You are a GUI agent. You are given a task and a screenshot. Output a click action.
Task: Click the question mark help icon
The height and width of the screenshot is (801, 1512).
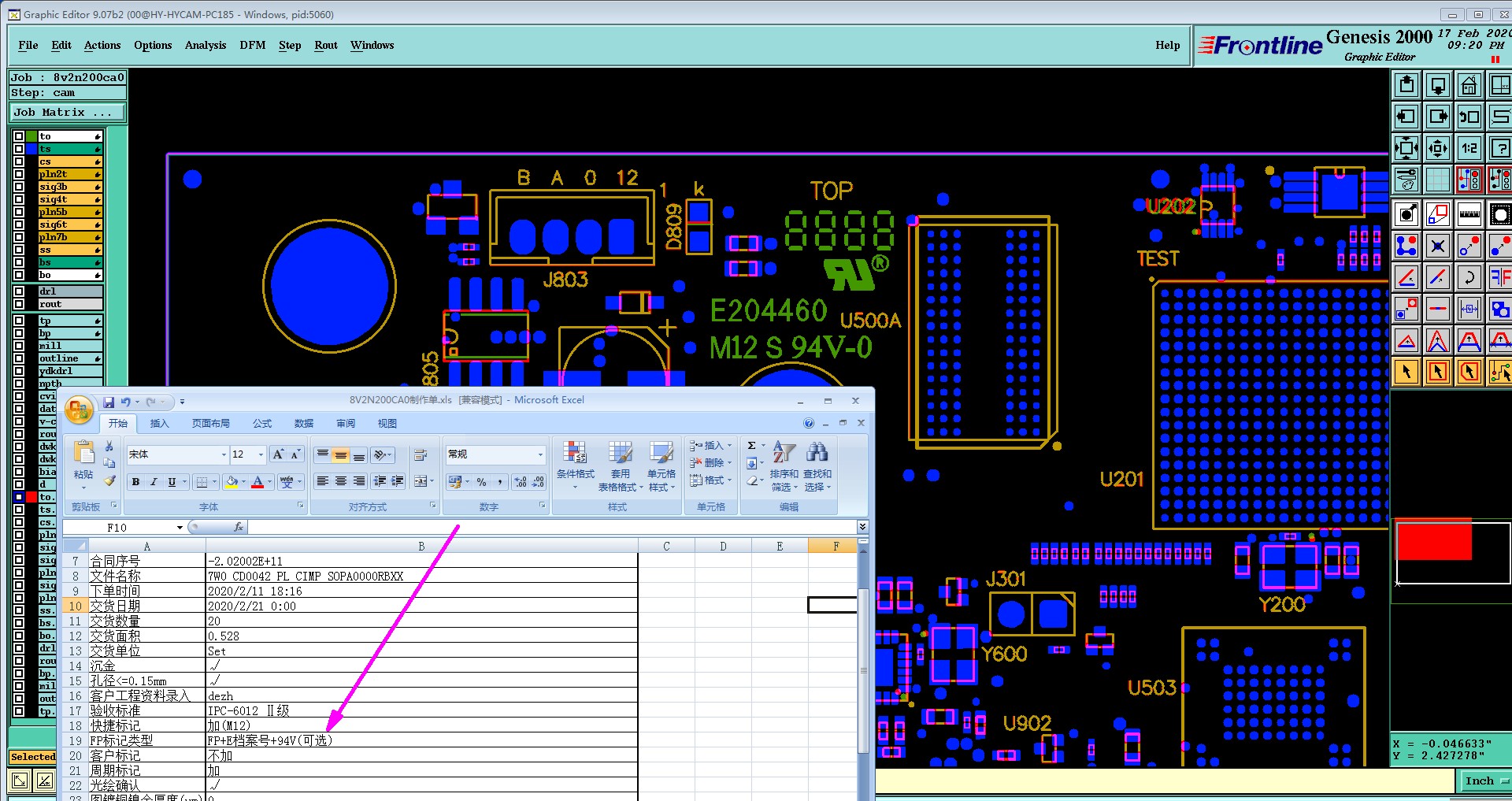point(1500,148)
